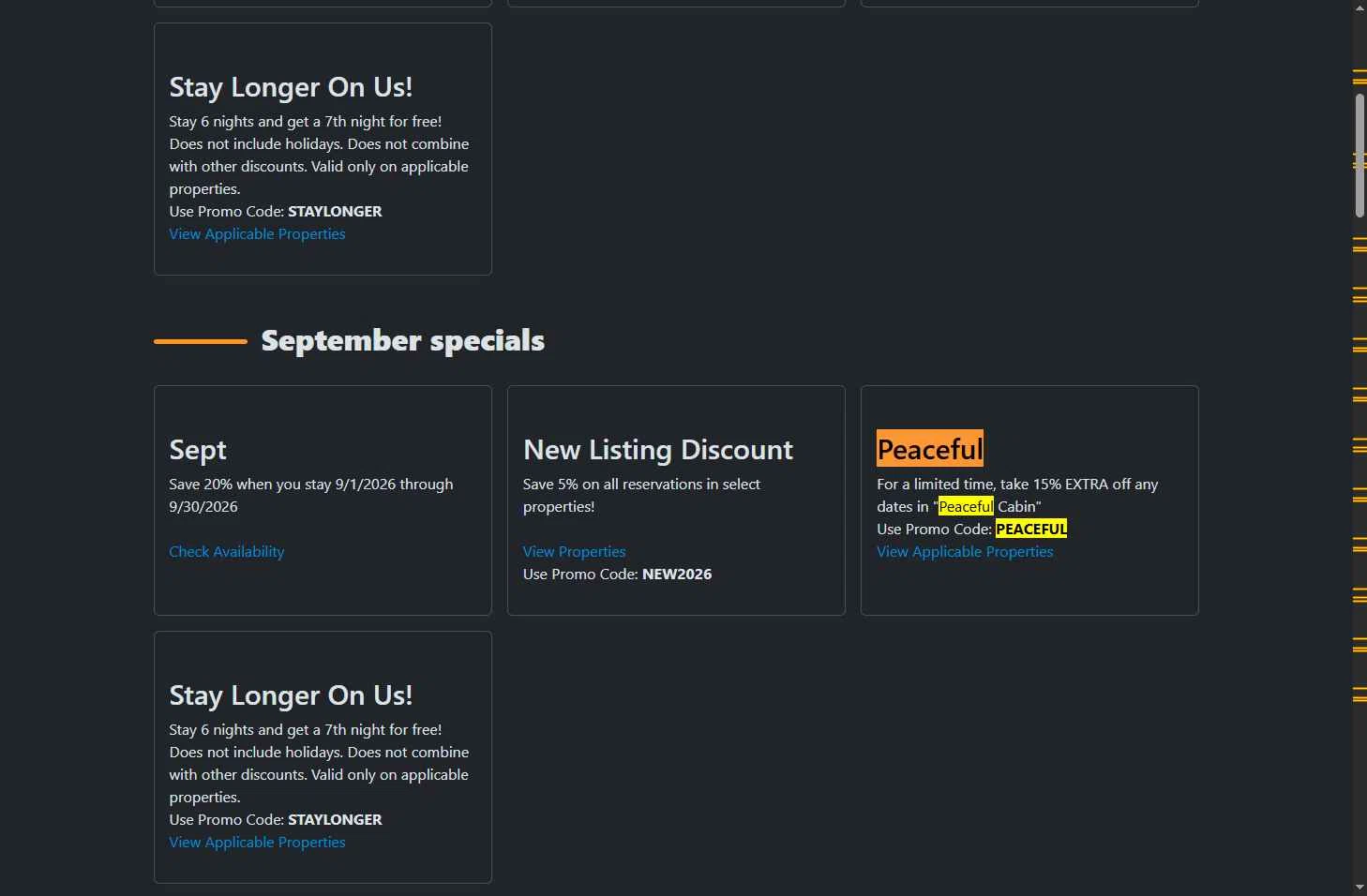This screenshot has width=1367, height=896.
Task: Click the orange-highlighted Peaceful card title
Action: (x=930, y=449)
